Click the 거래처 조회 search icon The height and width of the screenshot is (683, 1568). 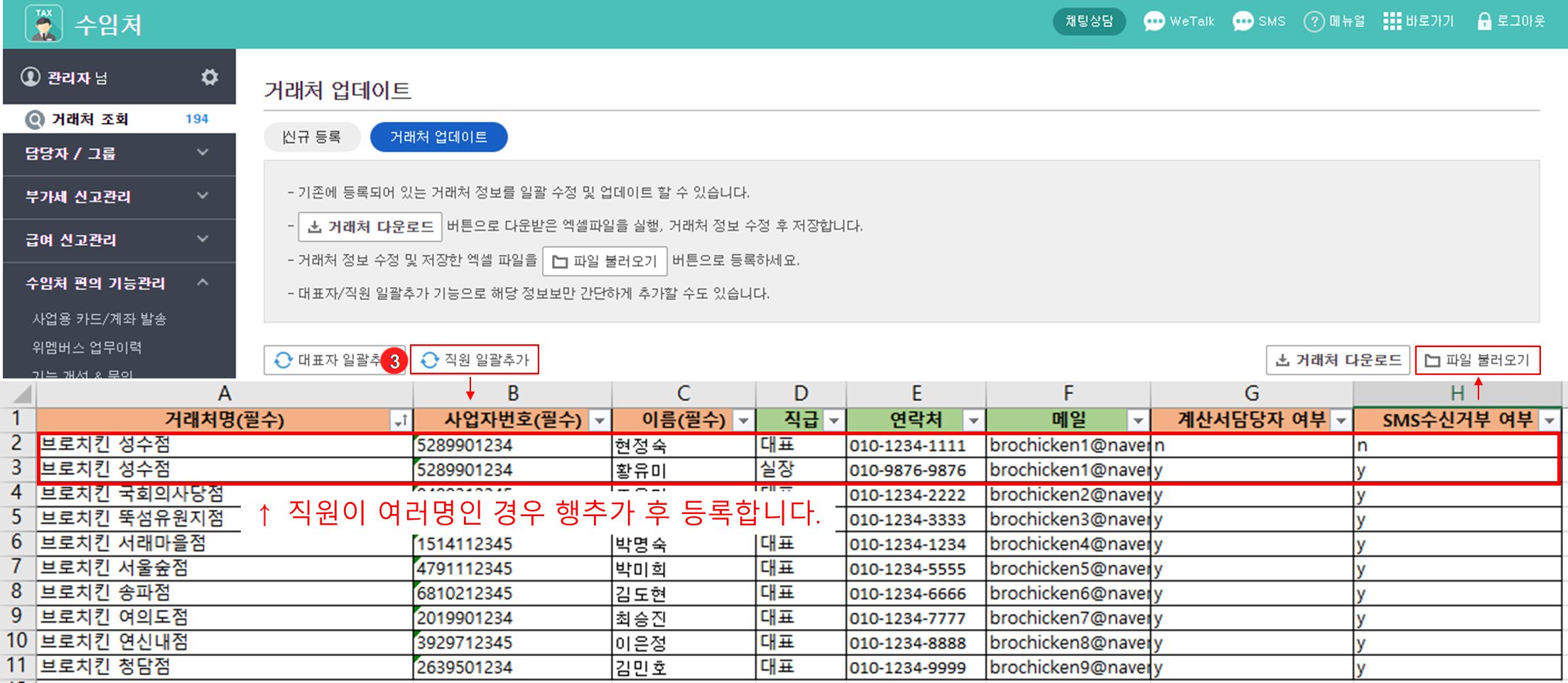[x=35, y=119]
